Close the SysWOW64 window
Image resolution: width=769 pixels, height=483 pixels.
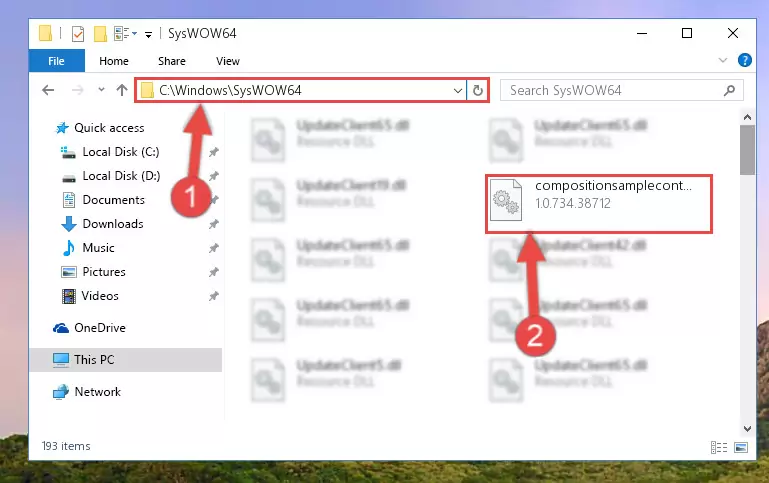click(733, 33)
